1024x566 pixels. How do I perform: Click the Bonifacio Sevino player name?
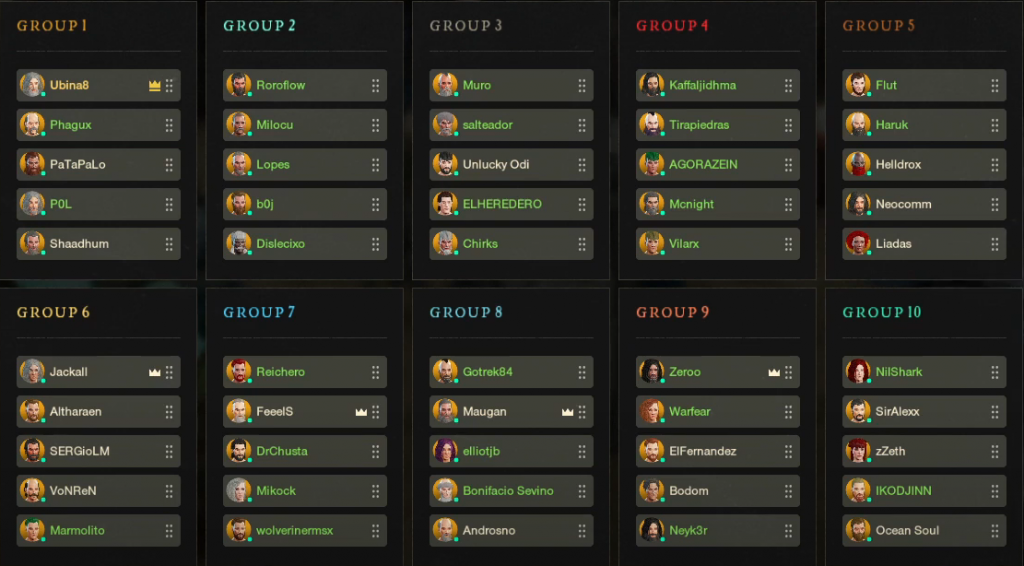508,491
